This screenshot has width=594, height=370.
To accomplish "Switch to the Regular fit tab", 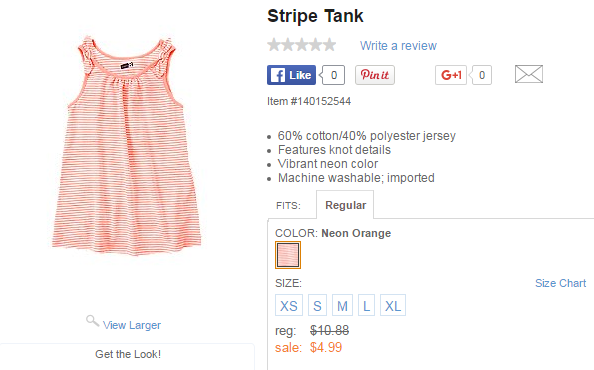I will coord(345,205).
